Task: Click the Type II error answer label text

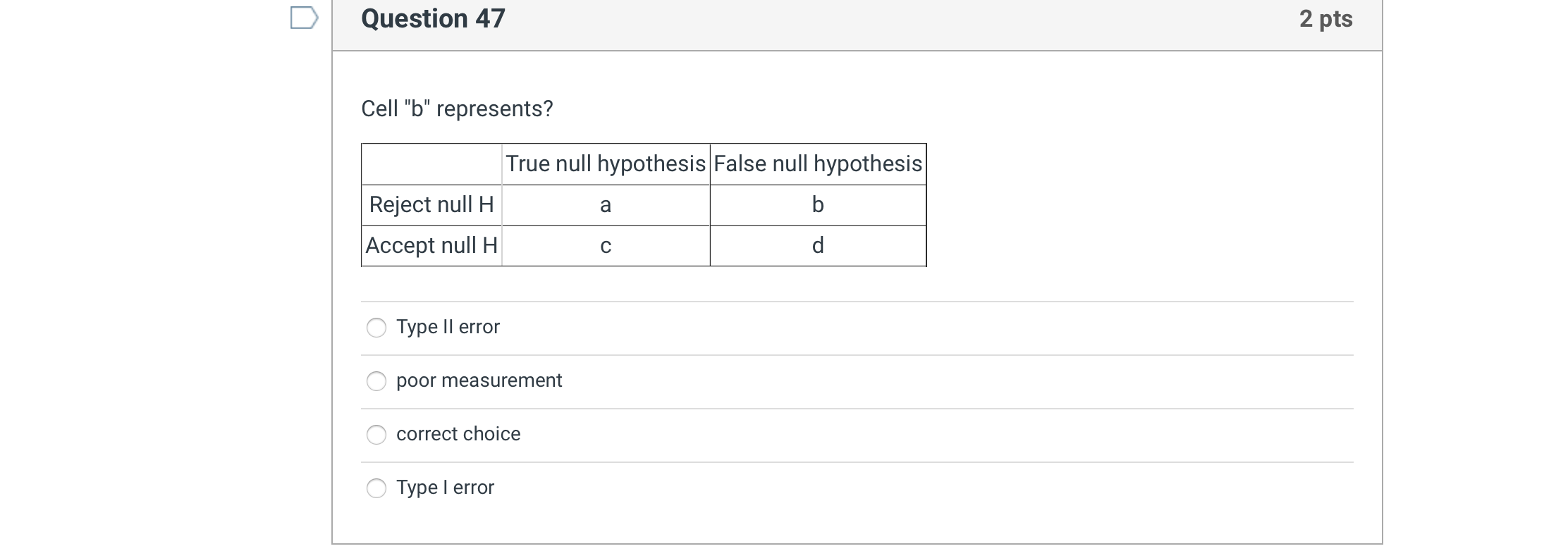Action: coord(448,327)
